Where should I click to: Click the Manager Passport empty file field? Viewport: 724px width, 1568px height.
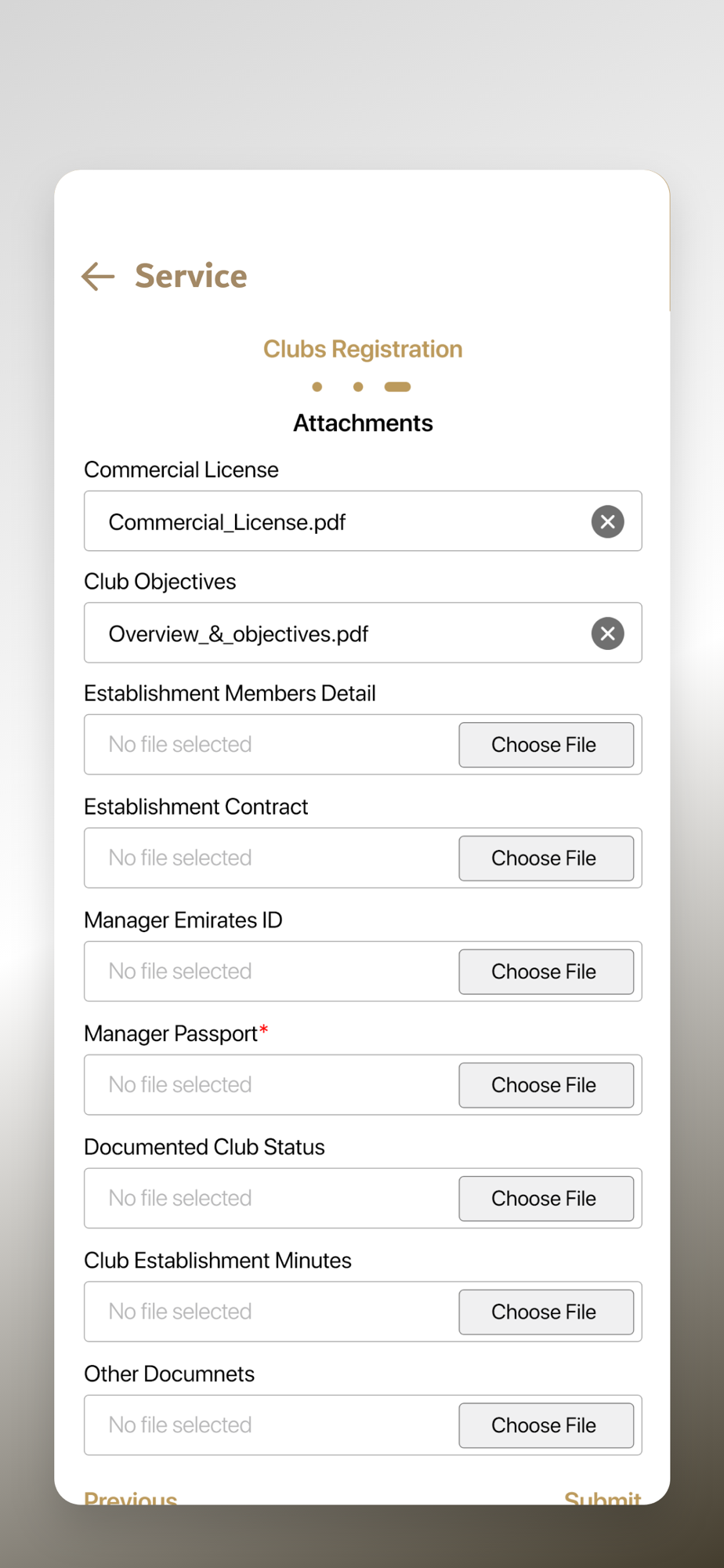[363, 1085]
